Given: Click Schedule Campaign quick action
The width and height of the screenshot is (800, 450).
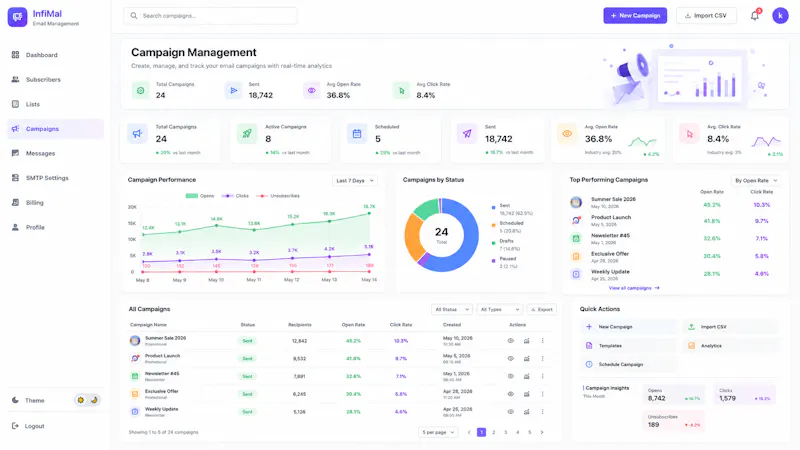Looking at the screenshot, I should [629, 364].
